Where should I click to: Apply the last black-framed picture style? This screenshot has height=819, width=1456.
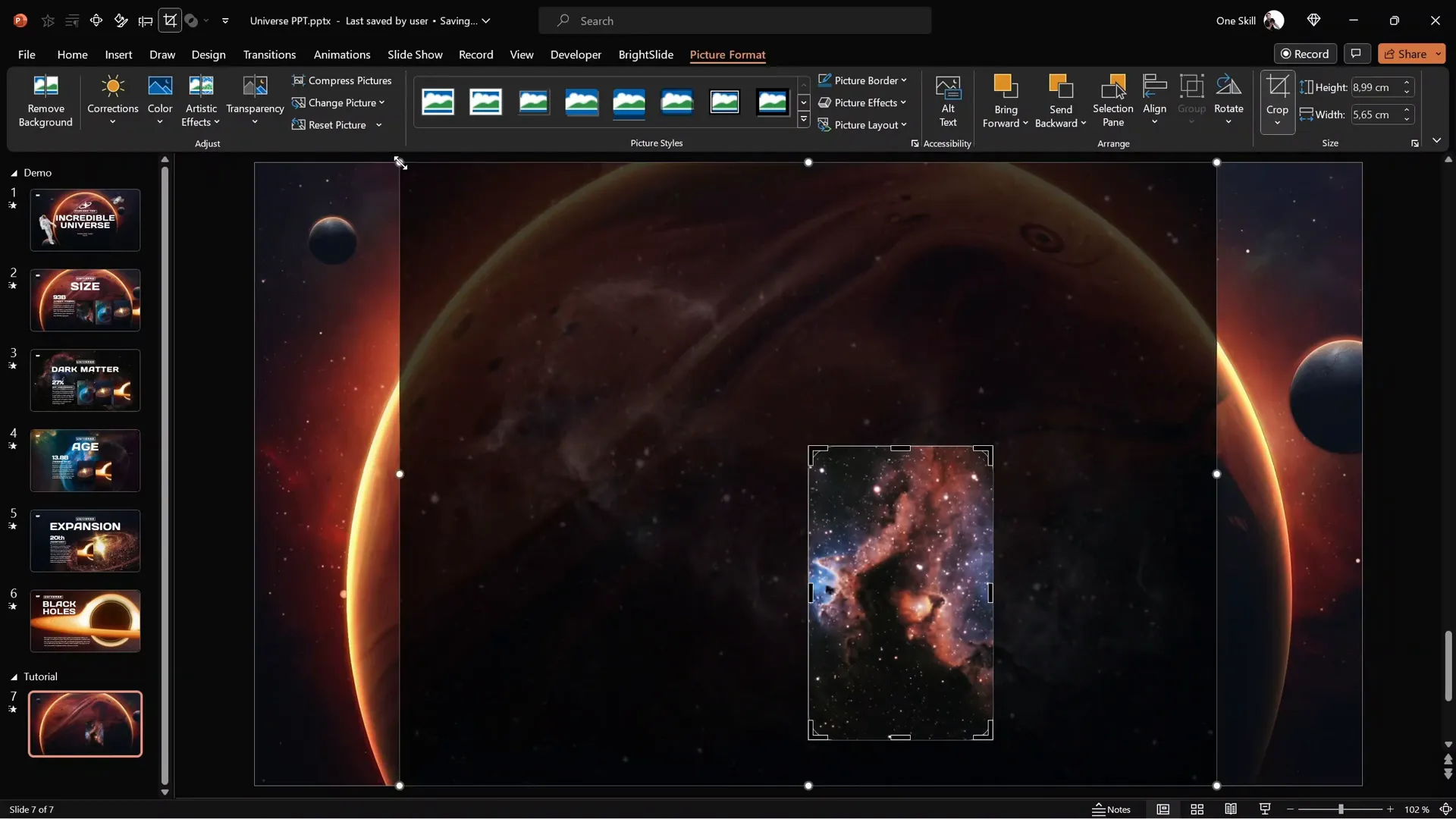click(772, 102)
